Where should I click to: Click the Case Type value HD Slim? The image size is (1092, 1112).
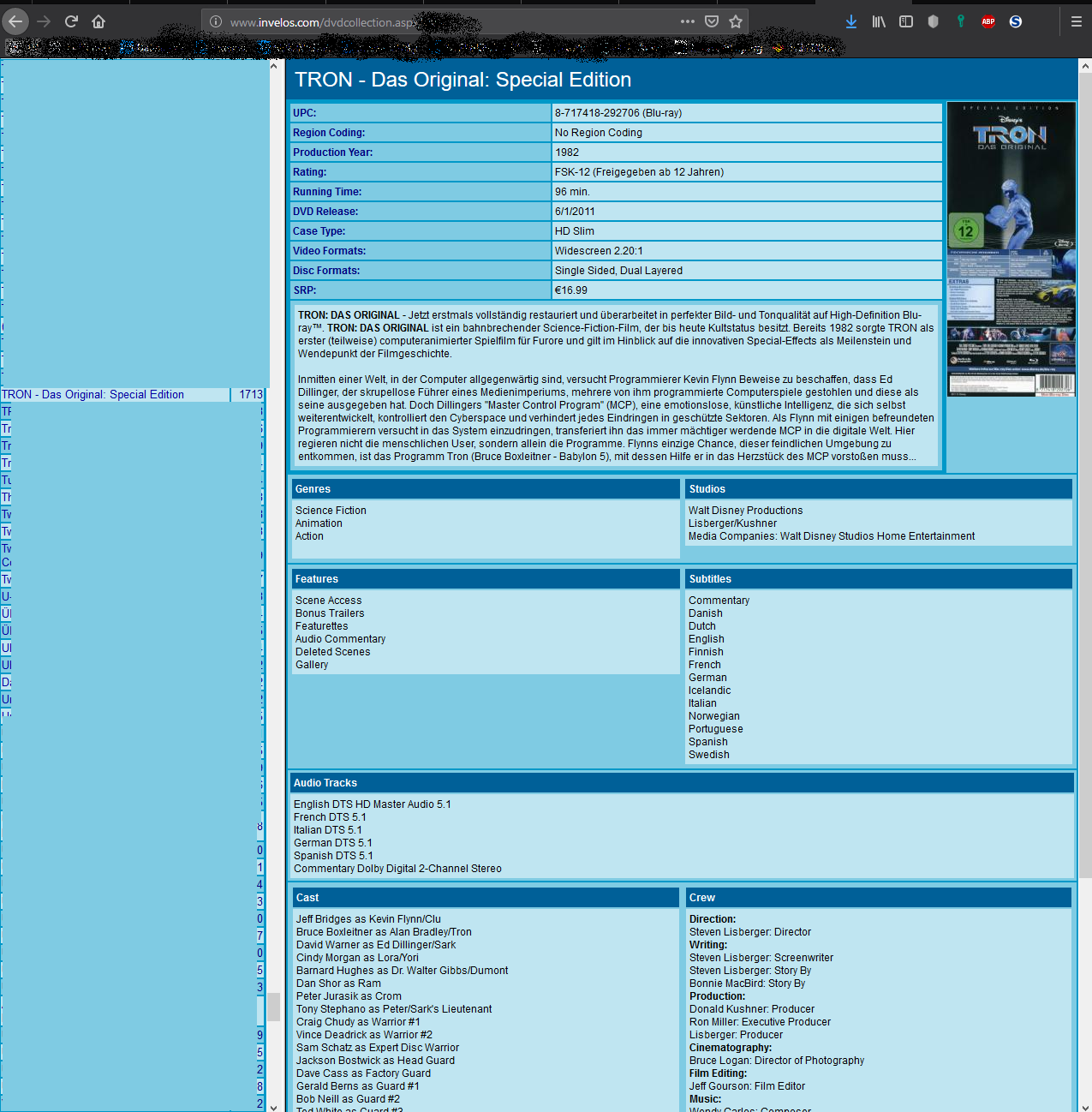pyautogui.click(x=575, y=231)
